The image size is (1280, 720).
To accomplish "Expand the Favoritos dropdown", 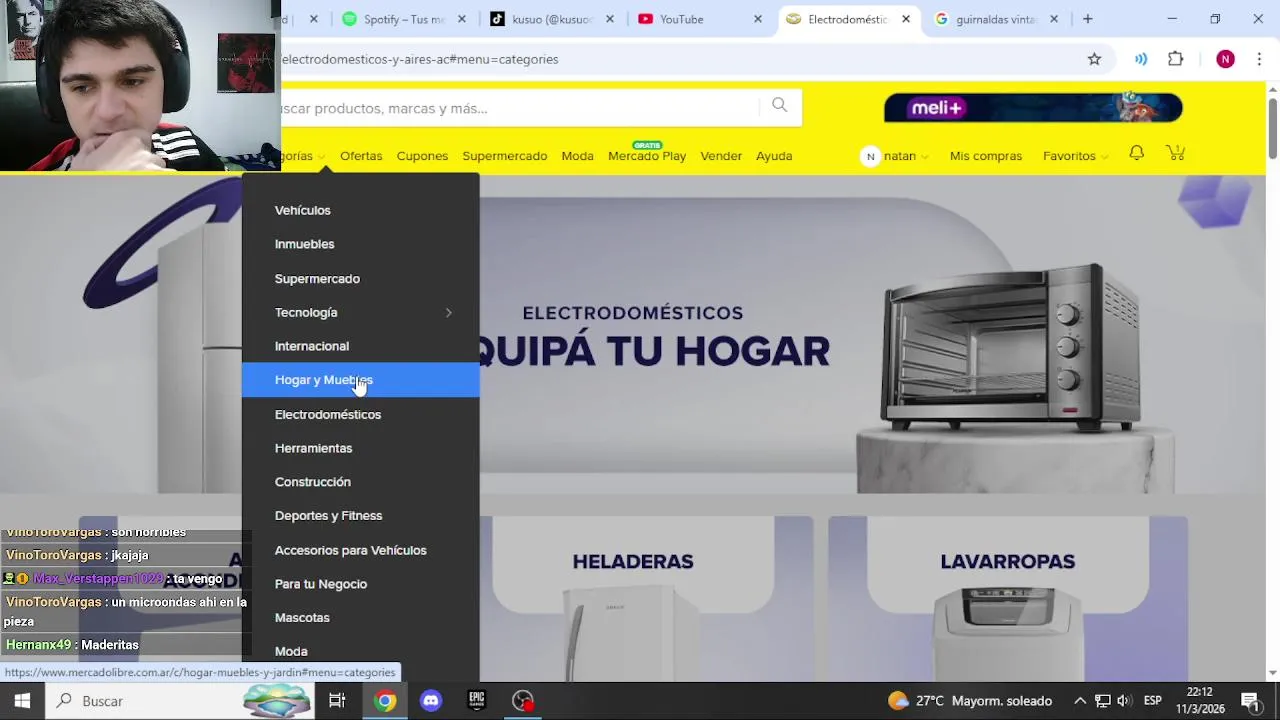I will coord(1075,156).
